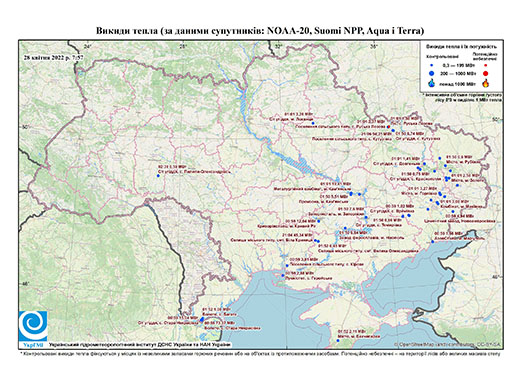520x368 pixels.
Task: Click the blue flame icon in legend
Action: coord(432,83)
